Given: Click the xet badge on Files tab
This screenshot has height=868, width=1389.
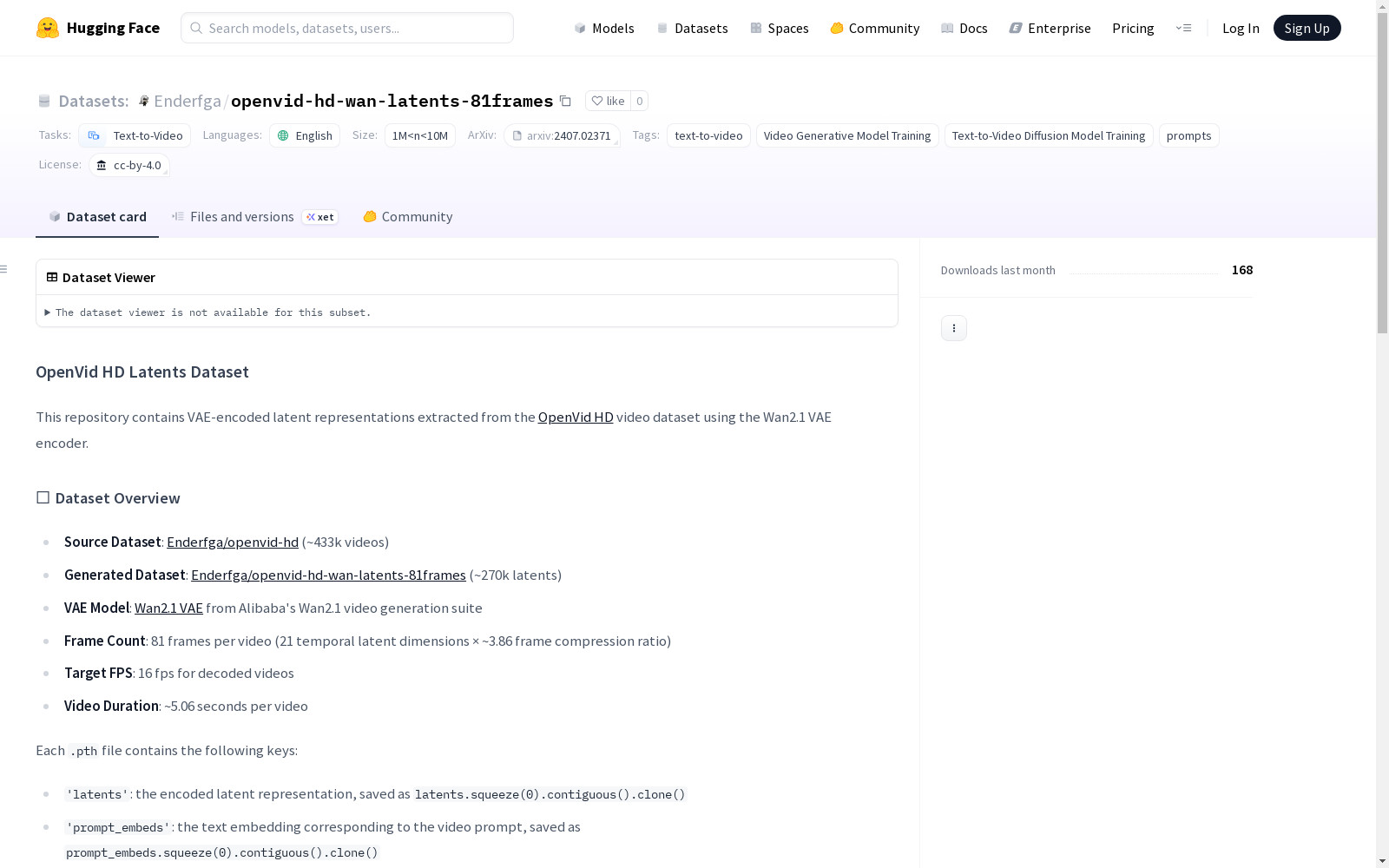Looking at the screenshot, I should [x=320, y=217].
